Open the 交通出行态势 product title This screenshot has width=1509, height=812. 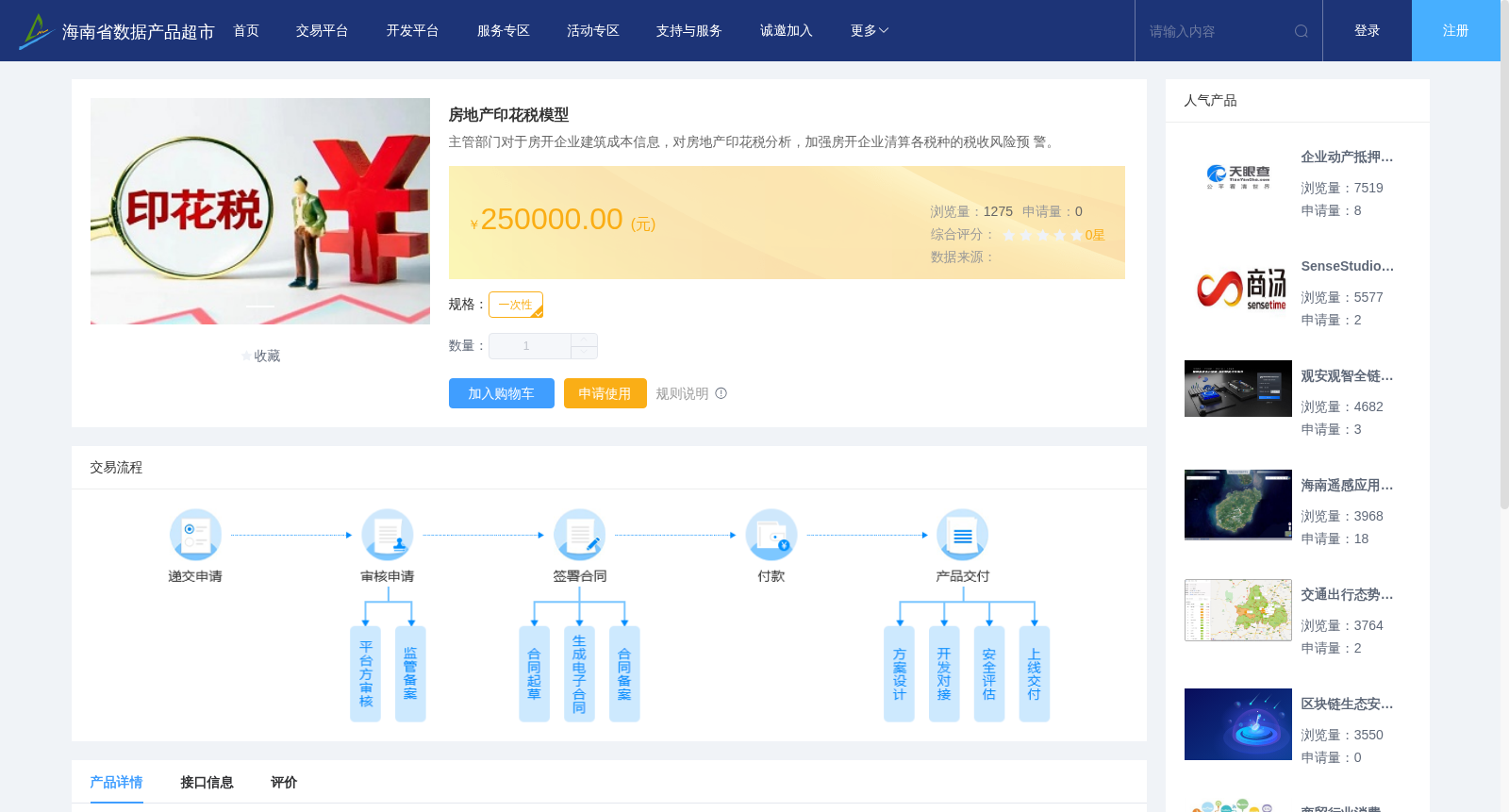pyautogui.click(x=1347, y=594)
